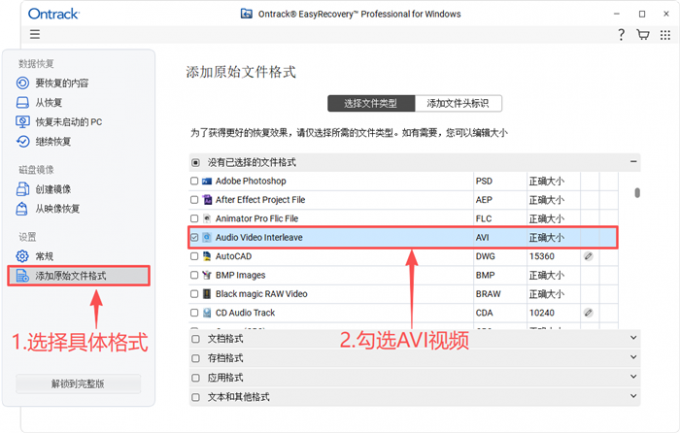This screenshot has width=680, height=433.
Task: Click the 10240 size value for CD Audio Track
Action: 542,312
